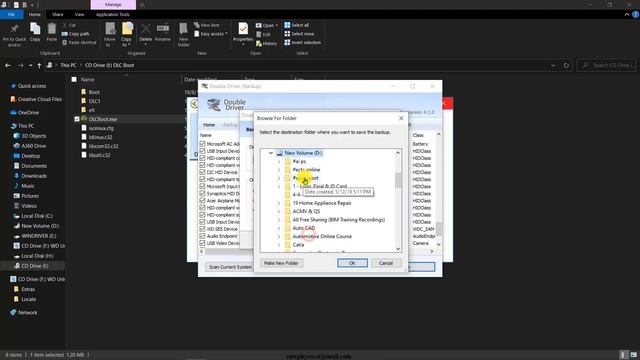Click folder tree vertical scrollbar thumb
This screenshot has width=640, height=360.
tap(398, 180)
